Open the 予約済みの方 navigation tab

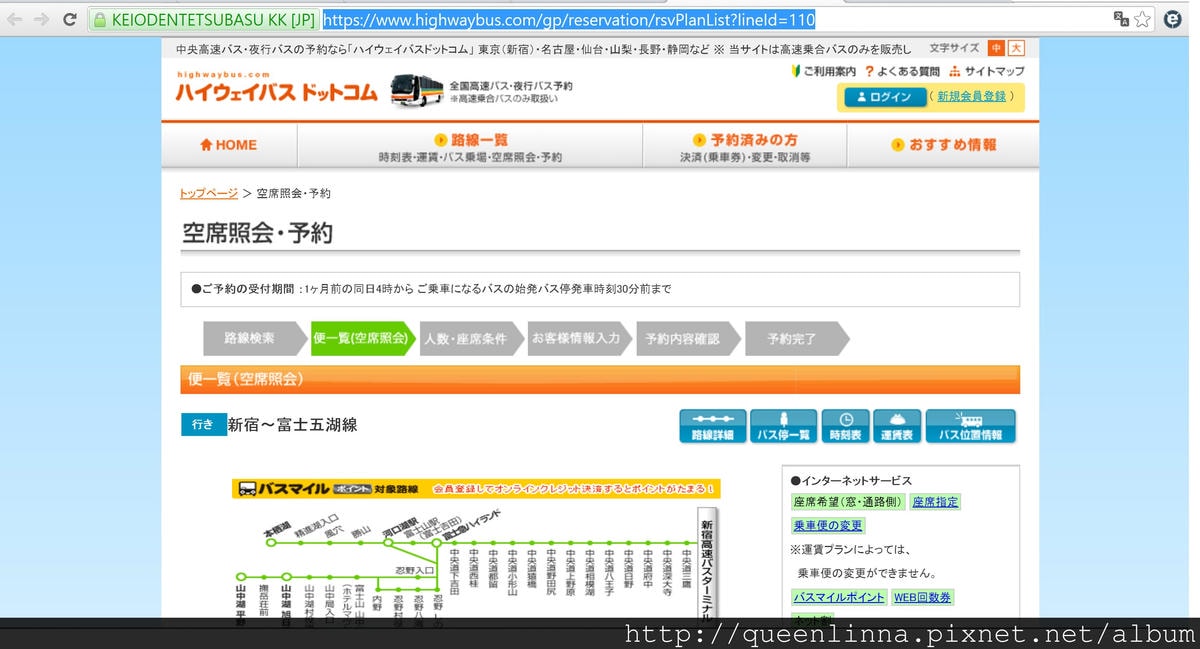[745, 146]
